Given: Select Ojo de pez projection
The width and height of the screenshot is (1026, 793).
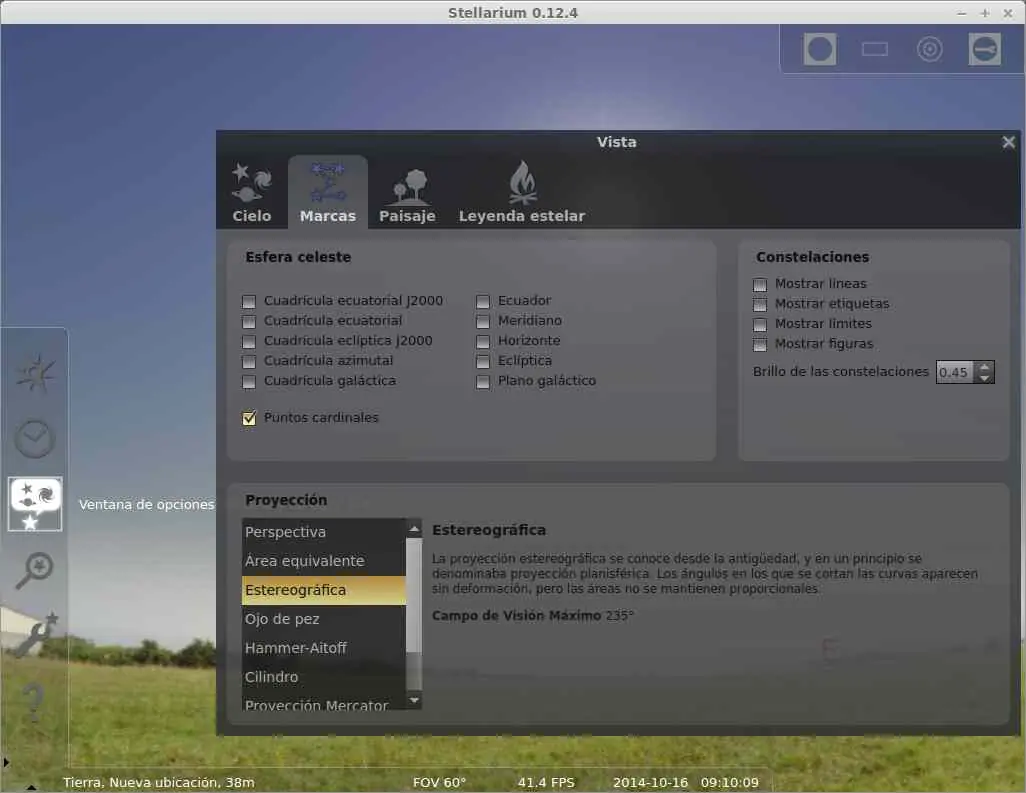Looking at the screenshot, I should (x=324, y=619).
